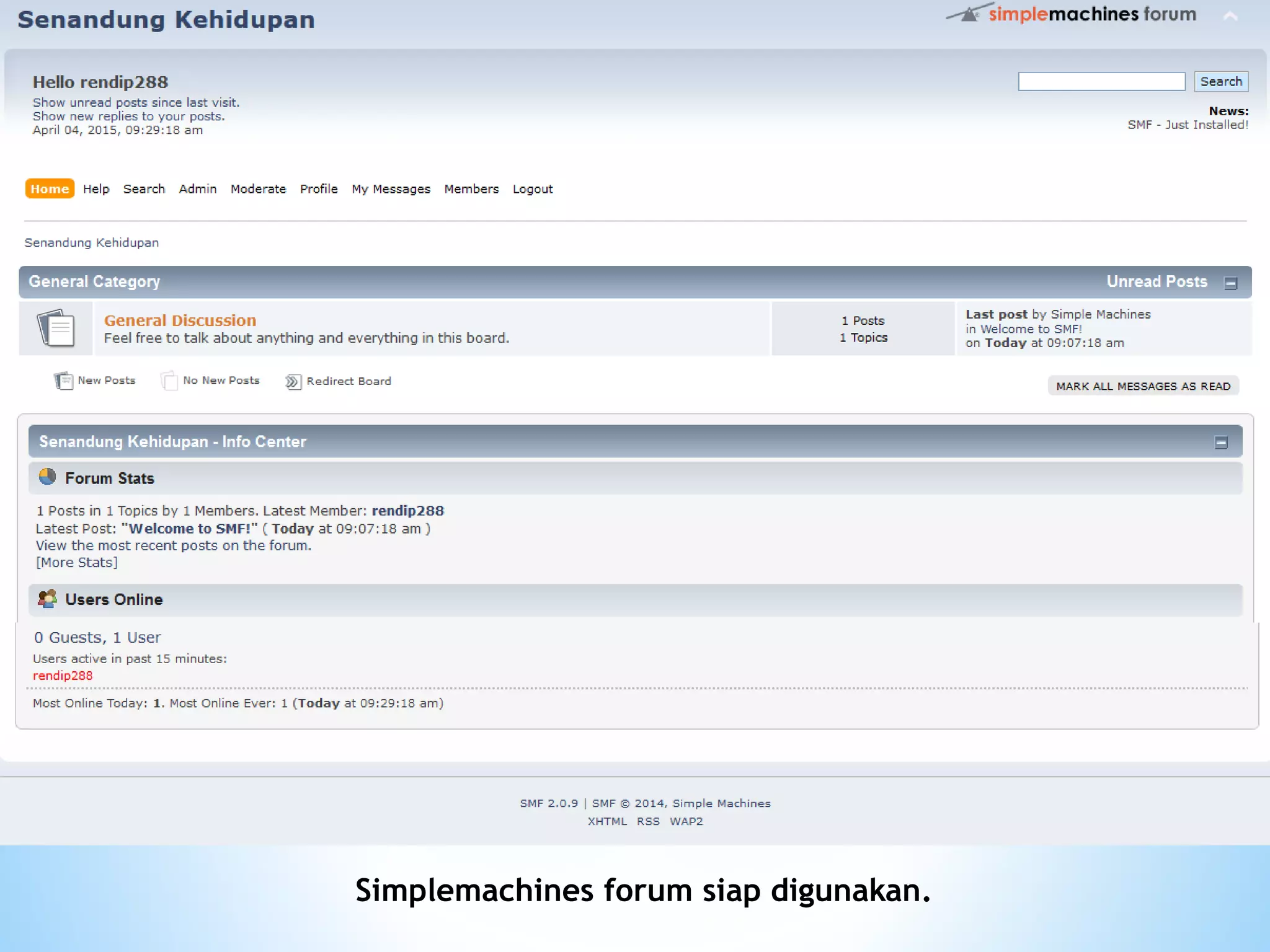1270x952 pixels.
Task: Click the Senandung Kehidupan breadcrumb link
Action: pos(91,242)
